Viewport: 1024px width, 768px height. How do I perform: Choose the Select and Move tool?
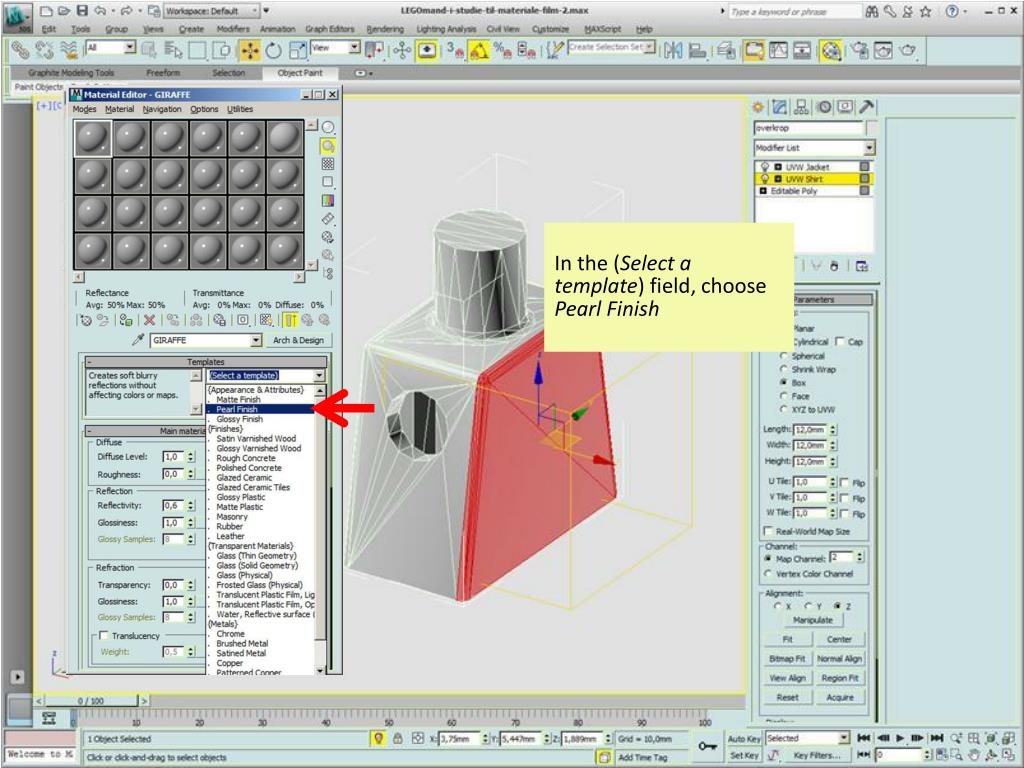point(249,50)
